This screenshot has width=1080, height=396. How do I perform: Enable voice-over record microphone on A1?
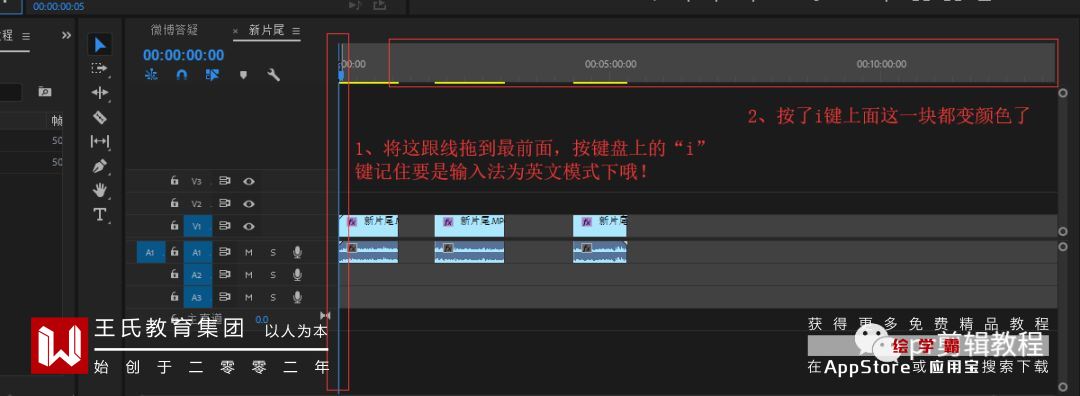[x=297, y=253]
